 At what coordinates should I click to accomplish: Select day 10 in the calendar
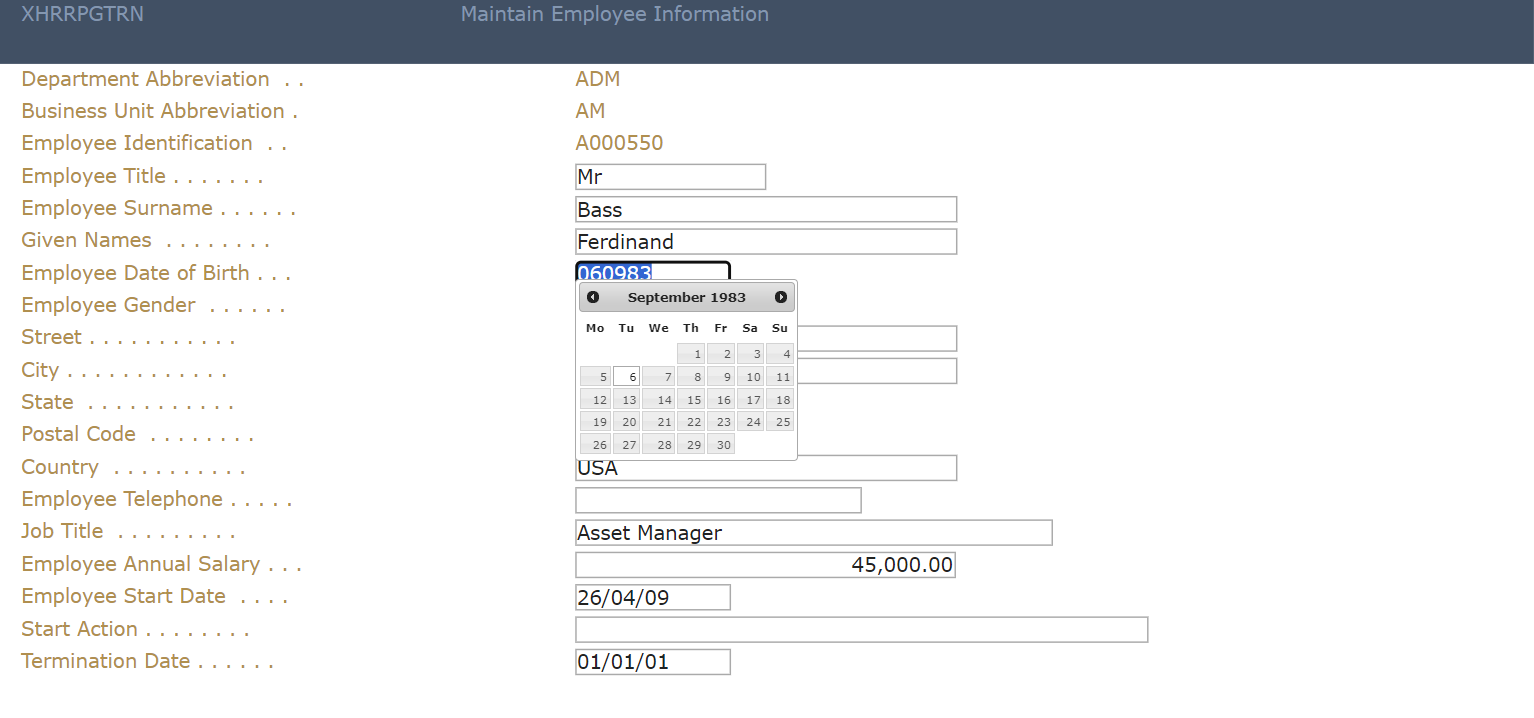click(x=751, y=377)
